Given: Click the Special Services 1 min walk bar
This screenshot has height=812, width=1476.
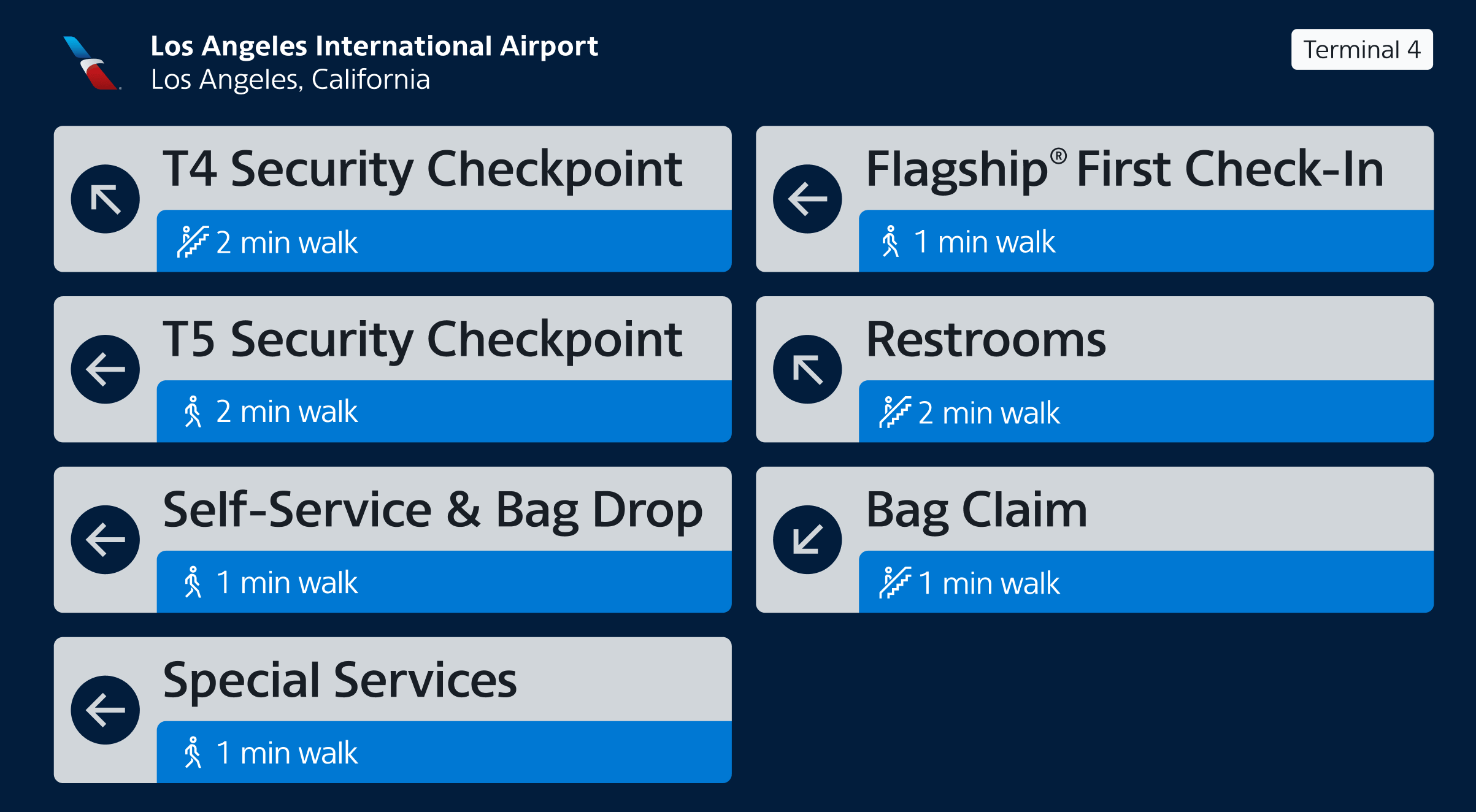Looking at the screenshot, I should coord(444,752).
